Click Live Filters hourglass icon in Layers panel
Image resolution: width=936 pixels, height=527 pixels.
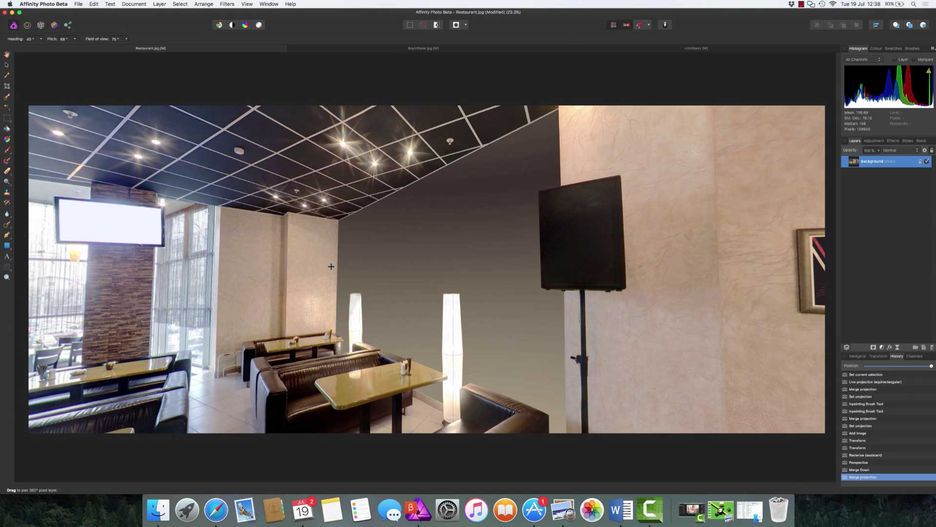coord(897,347)
